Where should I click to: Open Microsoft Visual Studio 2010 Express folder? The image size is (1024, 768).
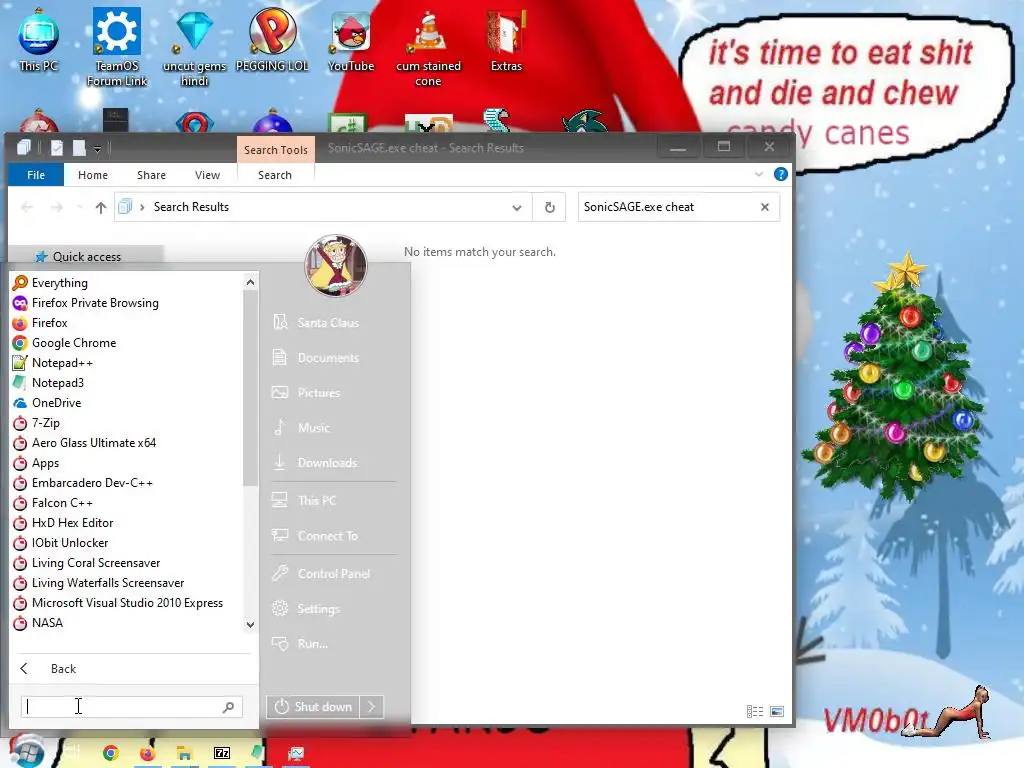pos(125,603)
